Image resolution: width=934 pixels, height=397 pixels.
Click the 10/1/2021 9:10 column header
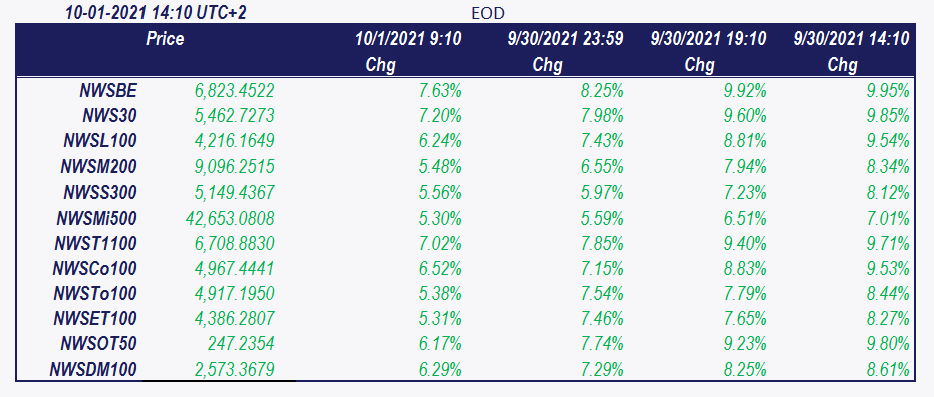click(x=408, y=39)
